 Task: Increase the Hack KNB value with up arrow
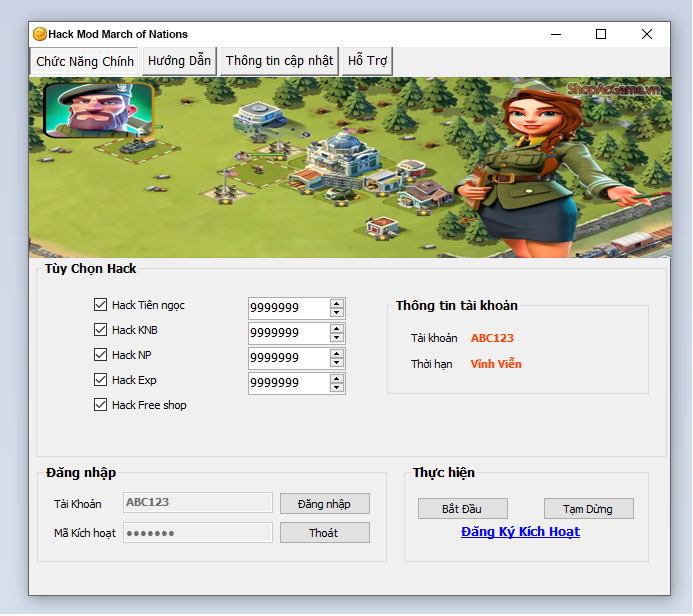[x=337, y=329]
